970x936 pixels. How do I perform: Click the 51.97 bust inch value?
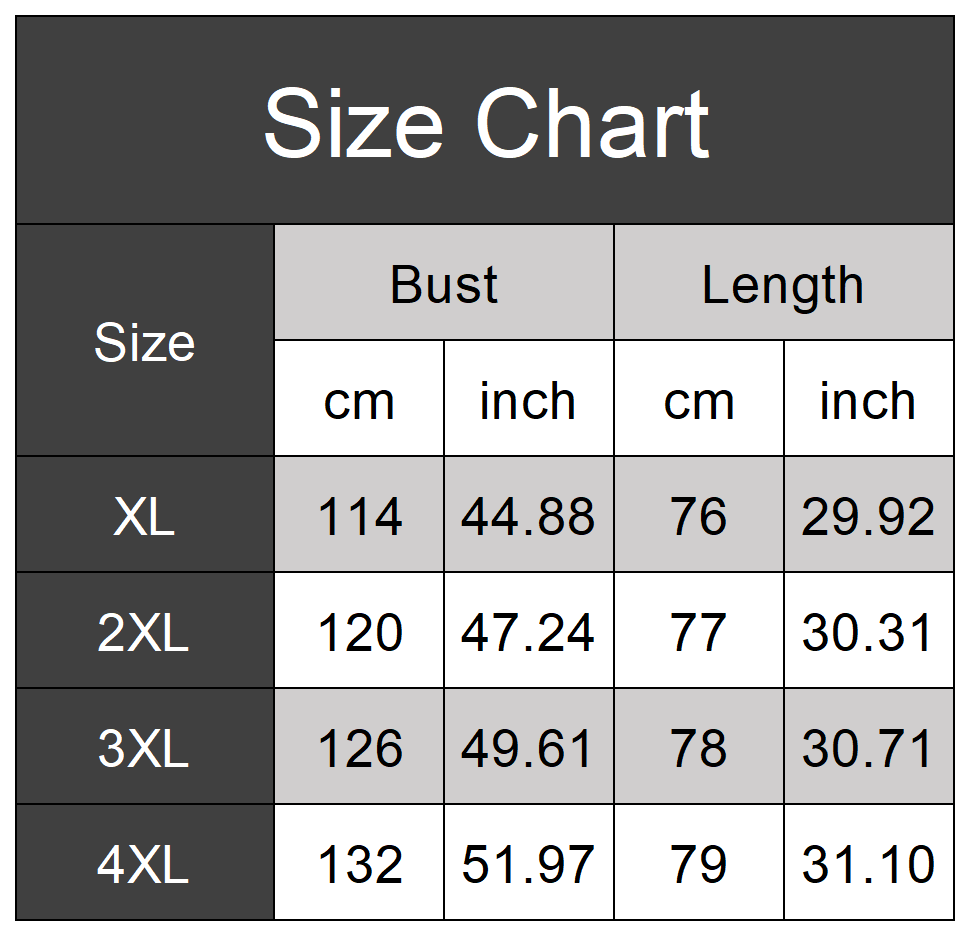point(528,864)
